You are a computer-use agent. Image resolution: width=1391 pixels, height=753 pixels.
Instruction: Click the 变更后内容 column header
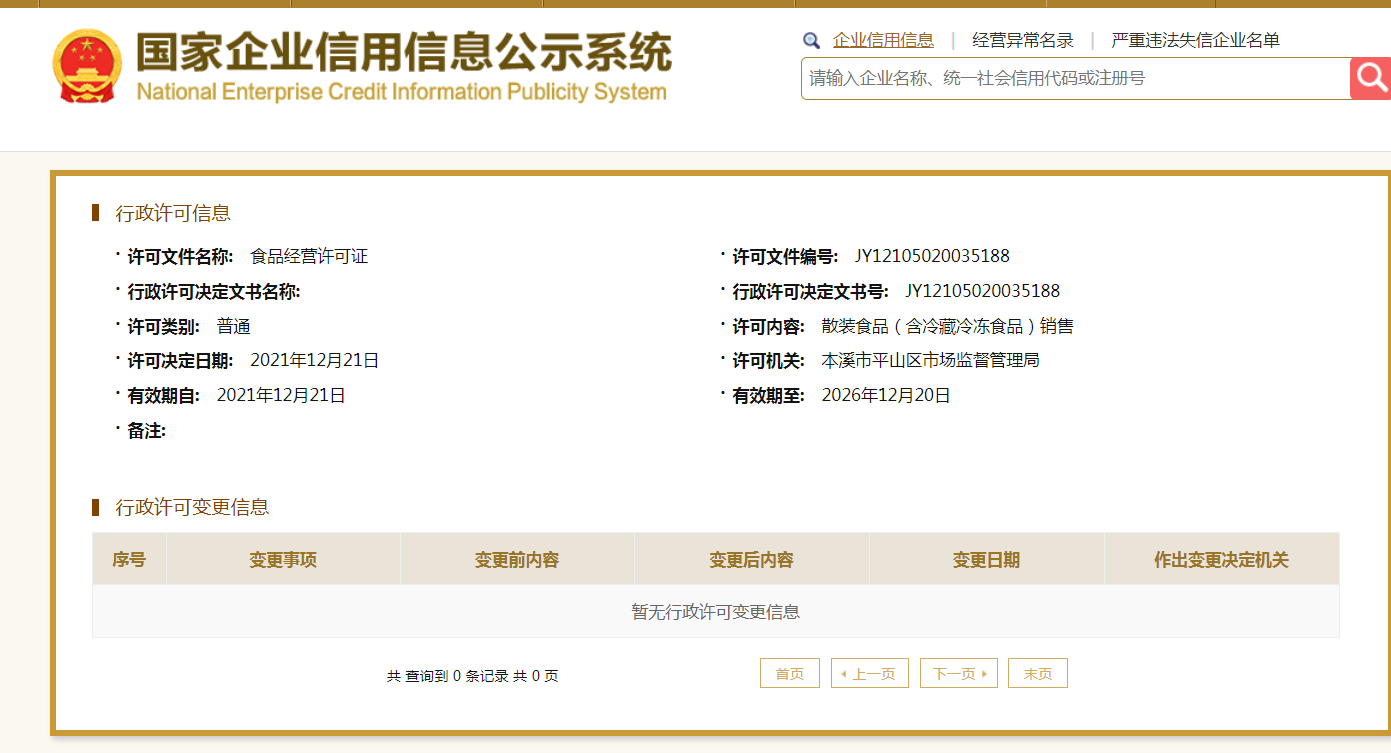click(752, 559)
